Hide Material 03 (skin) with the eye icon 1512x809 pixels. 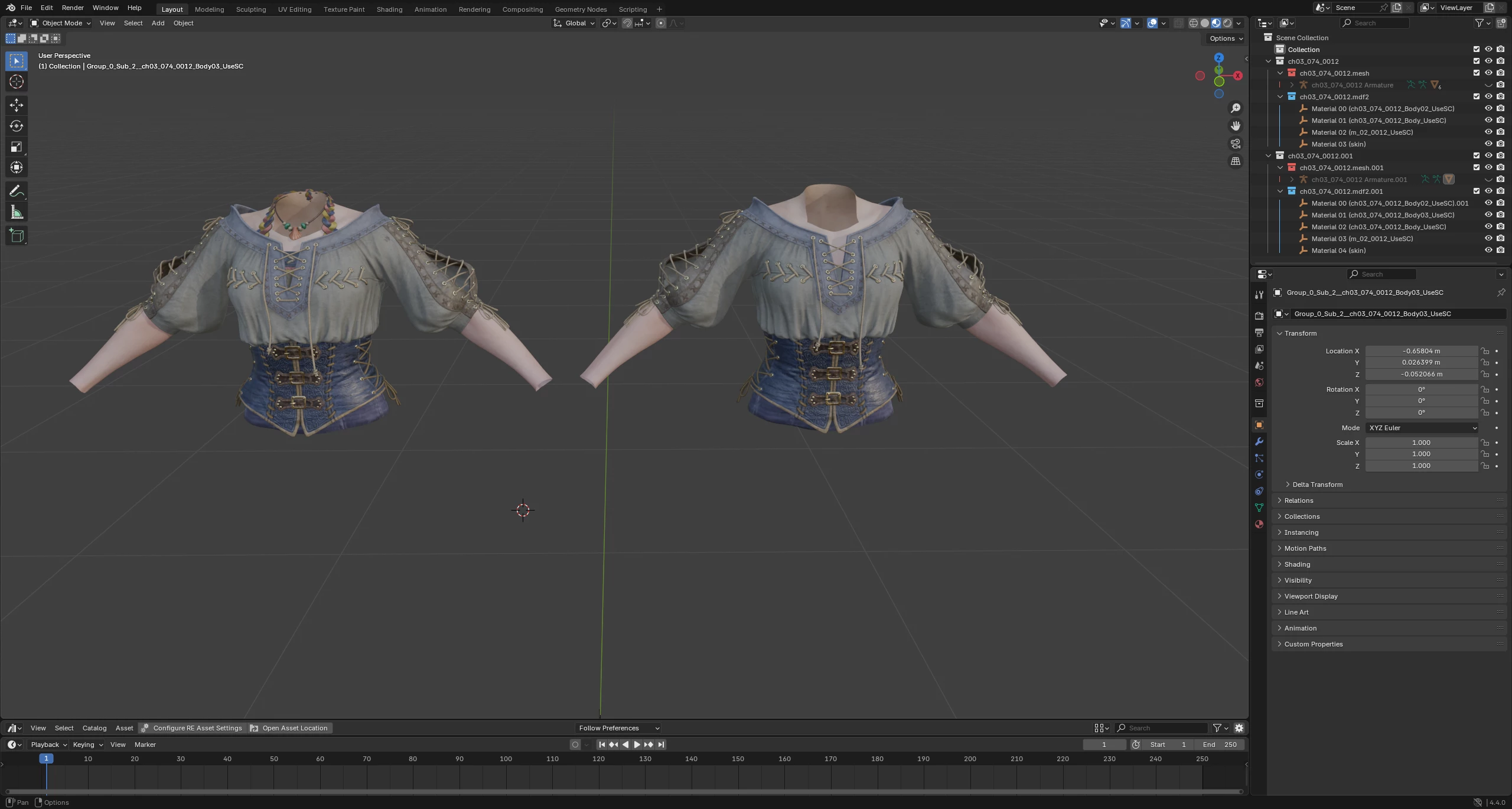coord(1488,144)
